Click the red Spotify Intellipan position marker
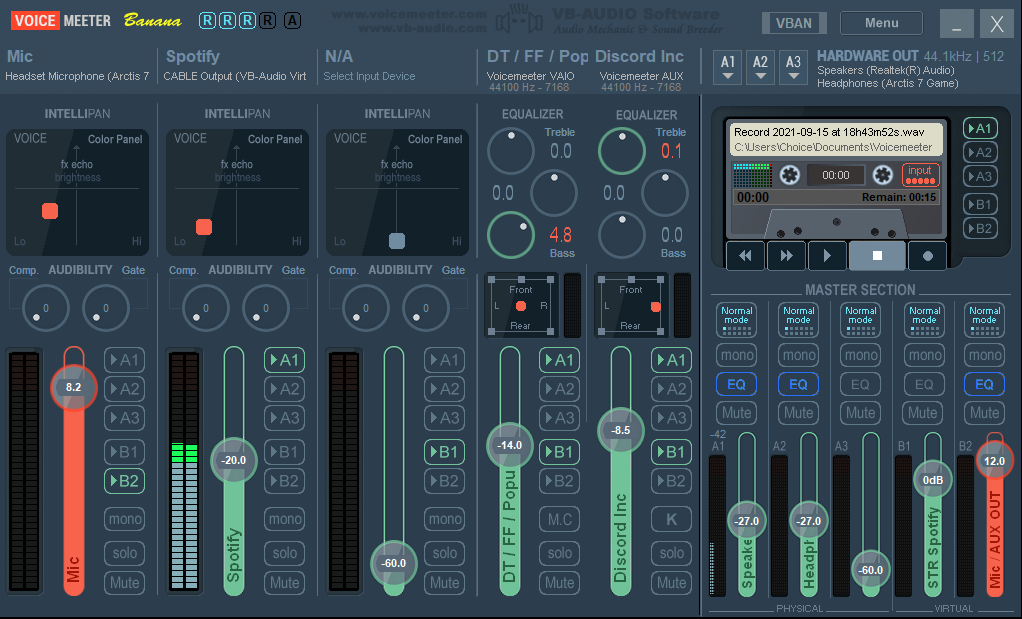This screenshot has width=1022, height=619. coord(204,227)
